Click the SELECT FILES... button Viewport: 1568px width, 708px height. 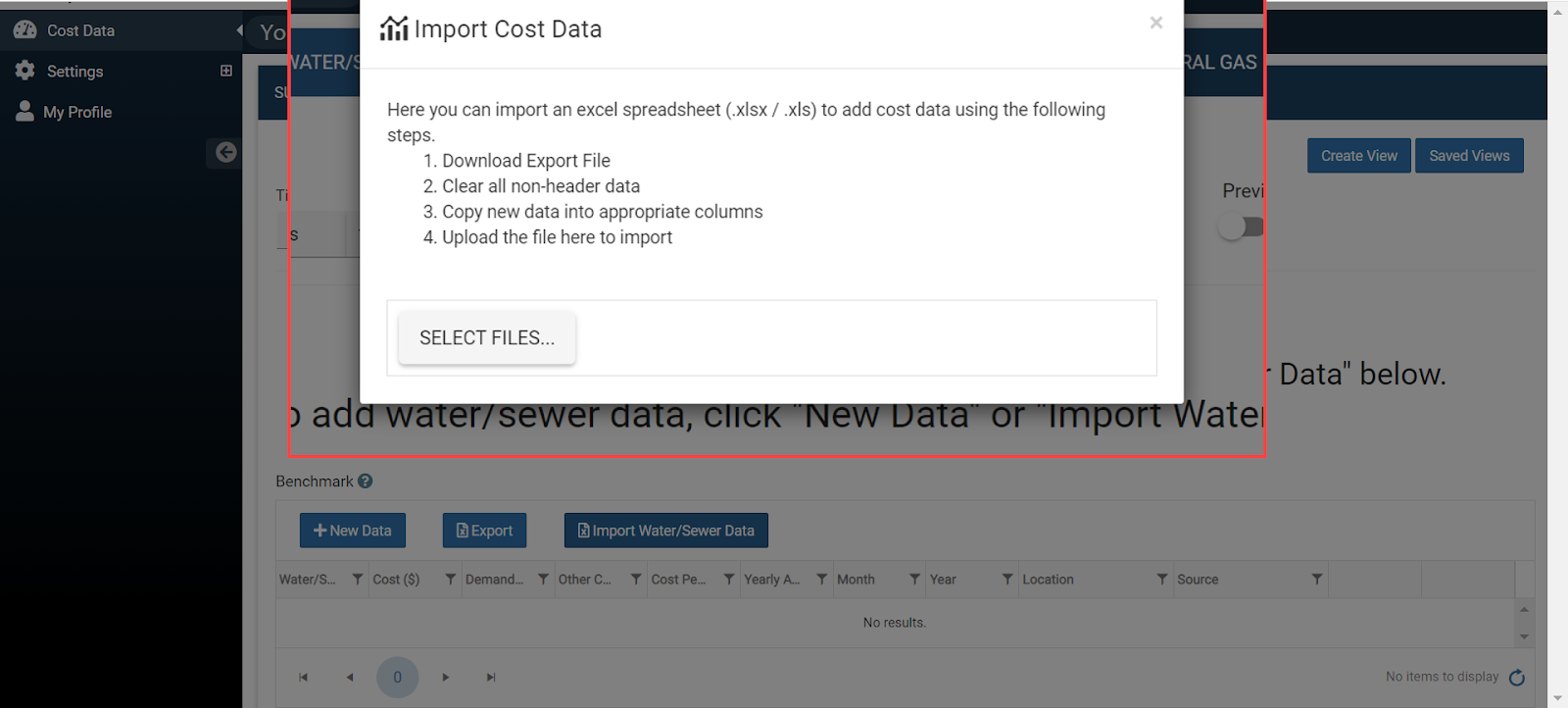[x=487, y=338]
